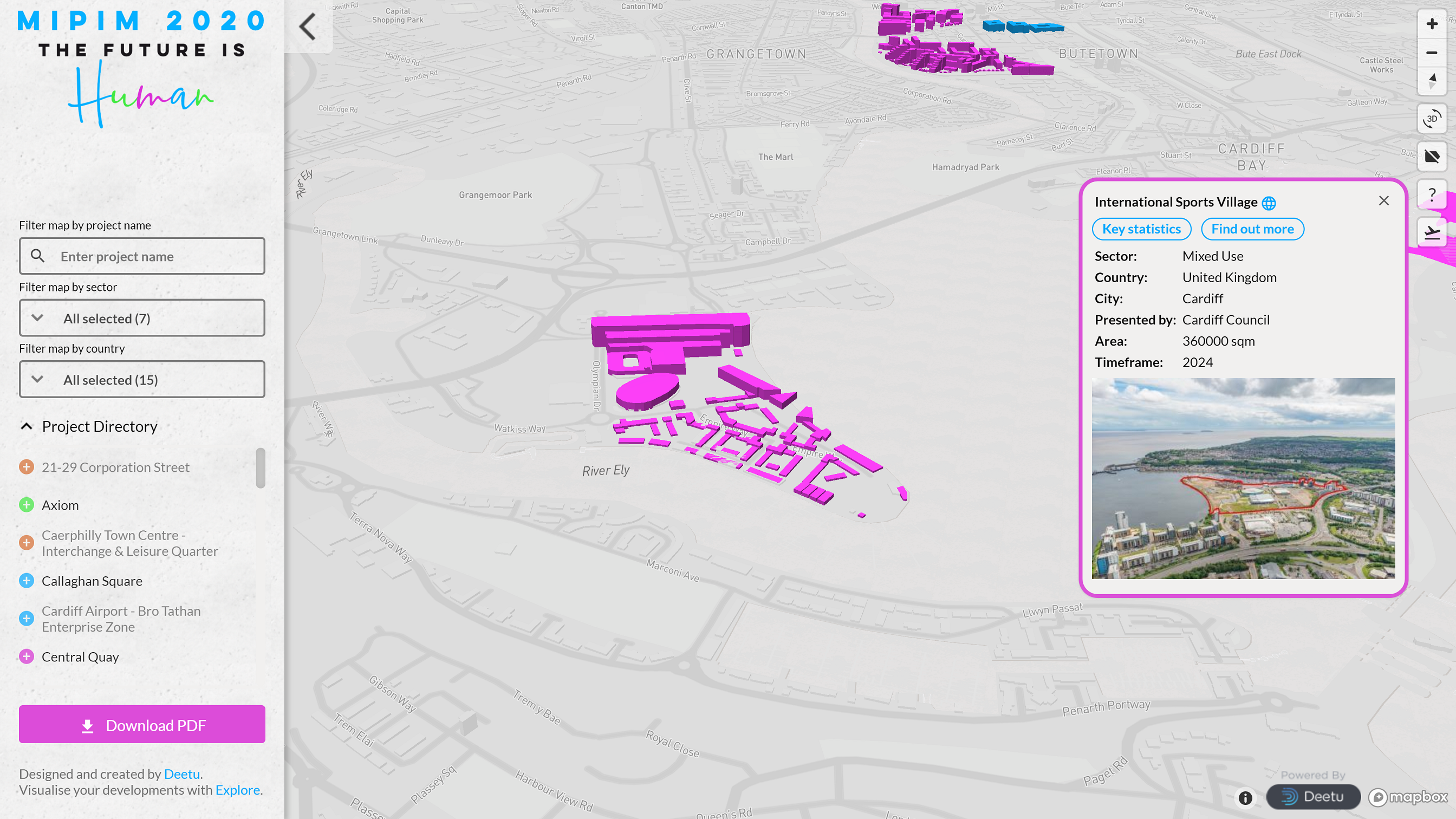Zoom out of the map
The width and height of the screenshot is (1456, 819).
(1431, 53)
